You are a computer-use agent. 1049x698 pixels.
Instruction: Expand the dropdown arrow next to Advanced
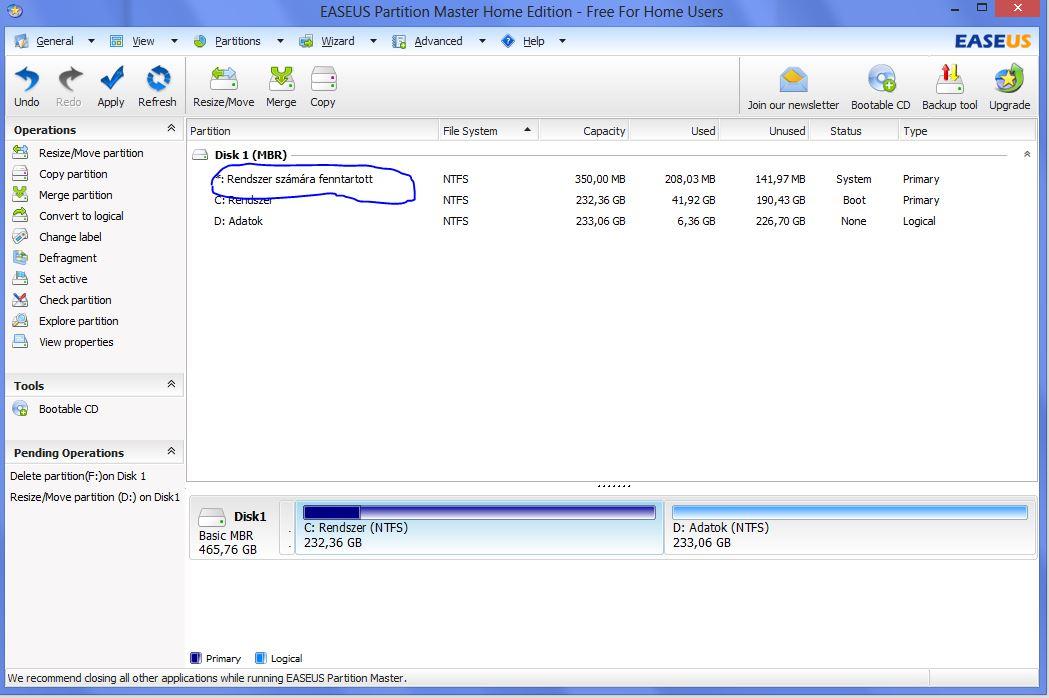point(482,41)
